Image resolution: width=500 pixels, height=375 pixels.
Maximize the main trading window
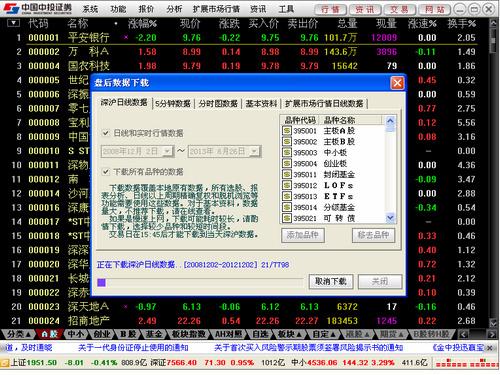click(474, 9)
